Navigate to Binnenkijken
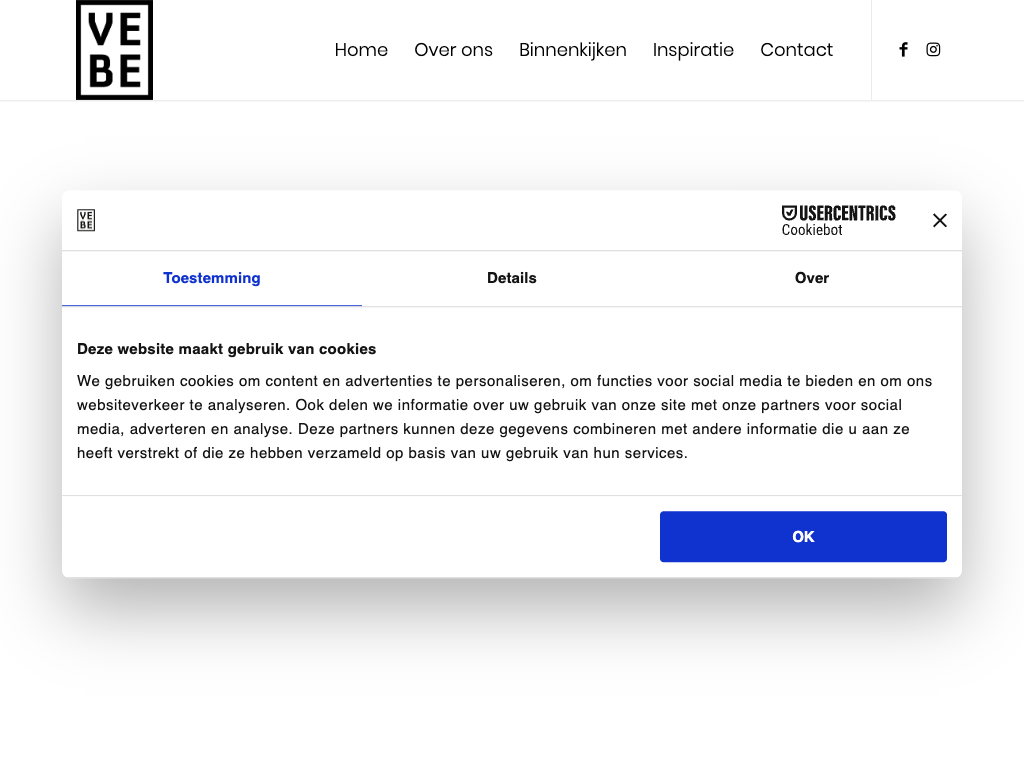1024x768 pixels. coord(572,50)
